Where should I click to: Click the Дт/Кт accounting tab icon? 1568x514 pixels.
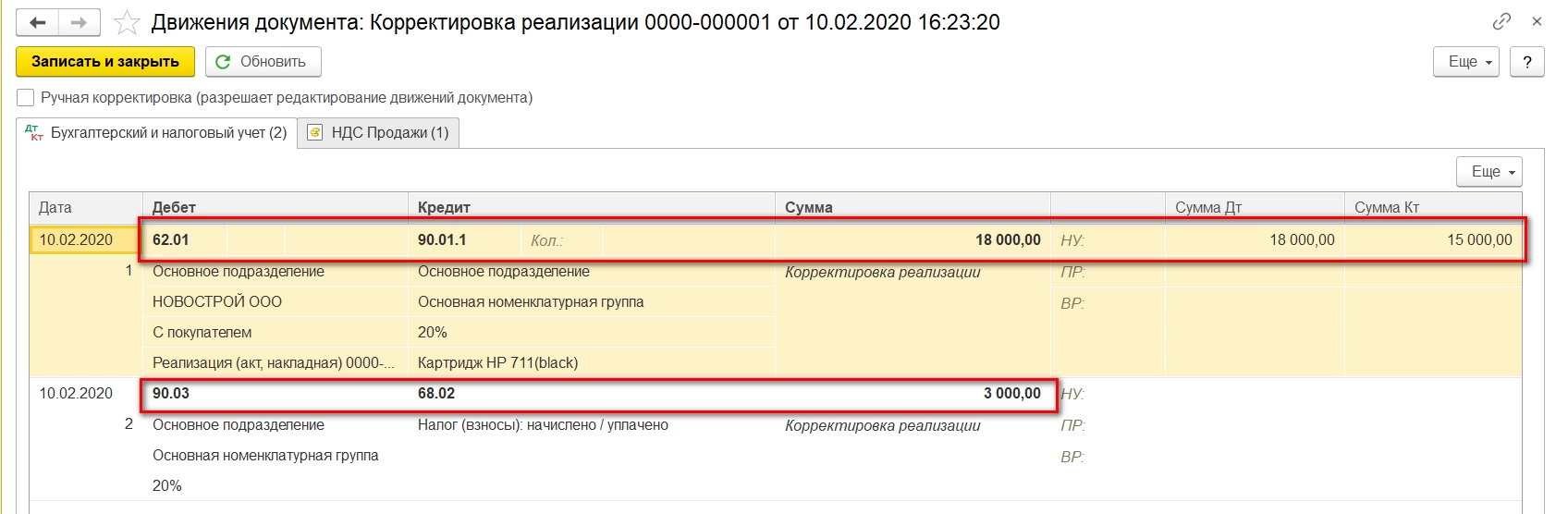(x=34, y=133)
